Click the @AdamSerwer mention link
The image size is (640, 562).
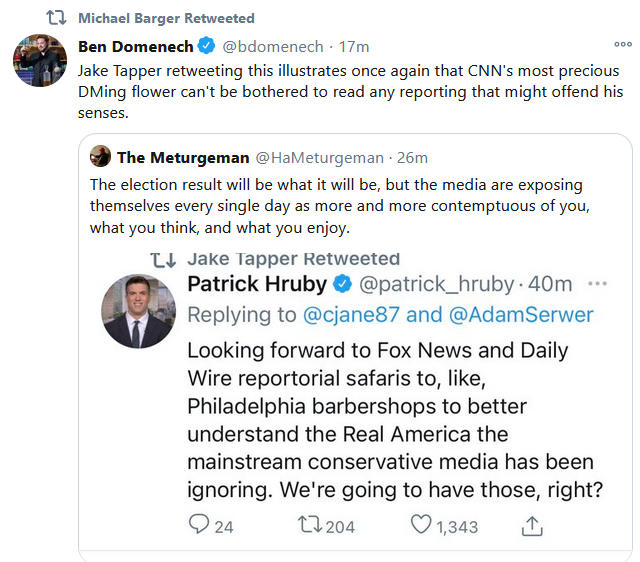519,315
